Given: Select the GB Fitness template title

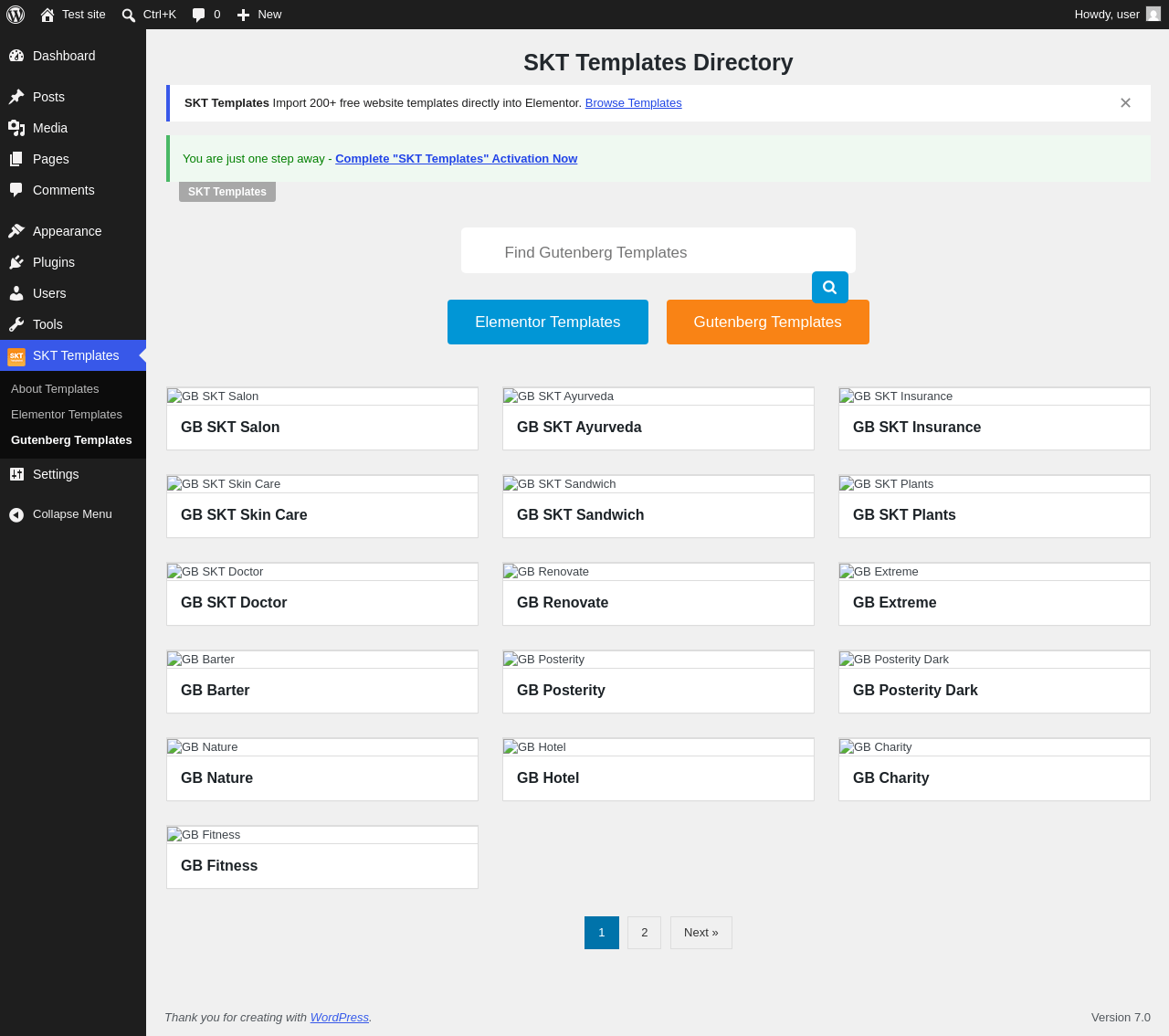Looking at the screenshot, I should pos(219,866).
